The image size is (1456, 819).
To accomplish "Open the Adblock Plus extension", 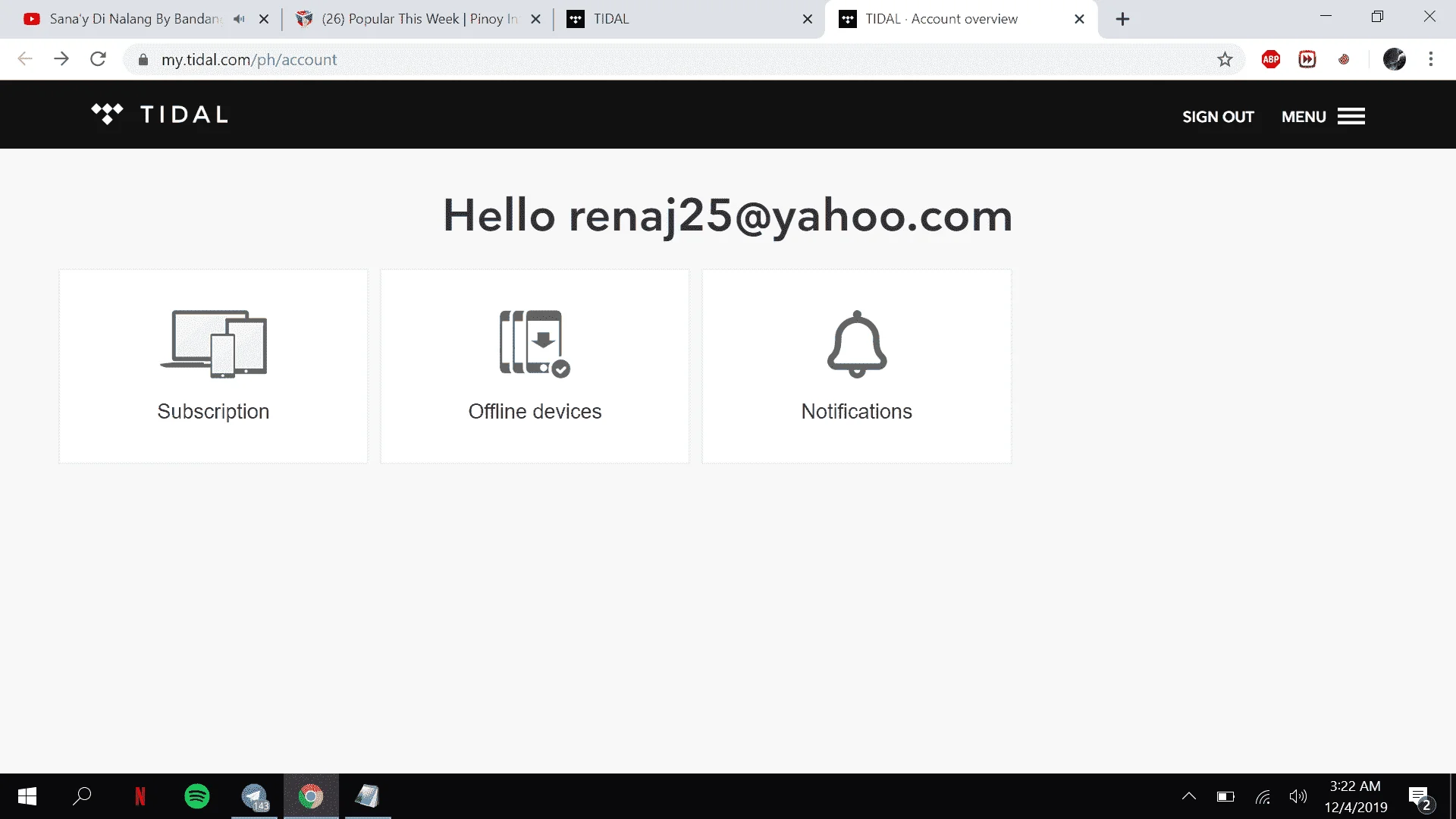I will point(1271,59).
